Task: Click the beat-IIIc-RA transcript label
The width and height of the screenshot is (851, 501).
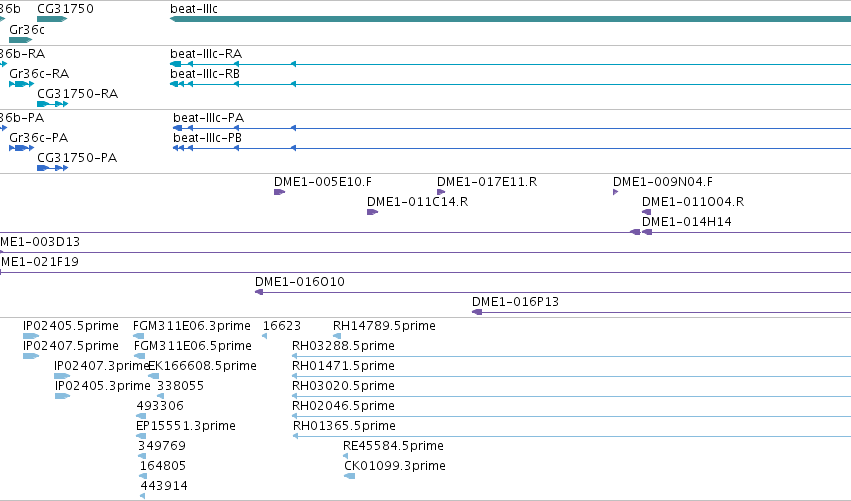Action: pos(206,54)
